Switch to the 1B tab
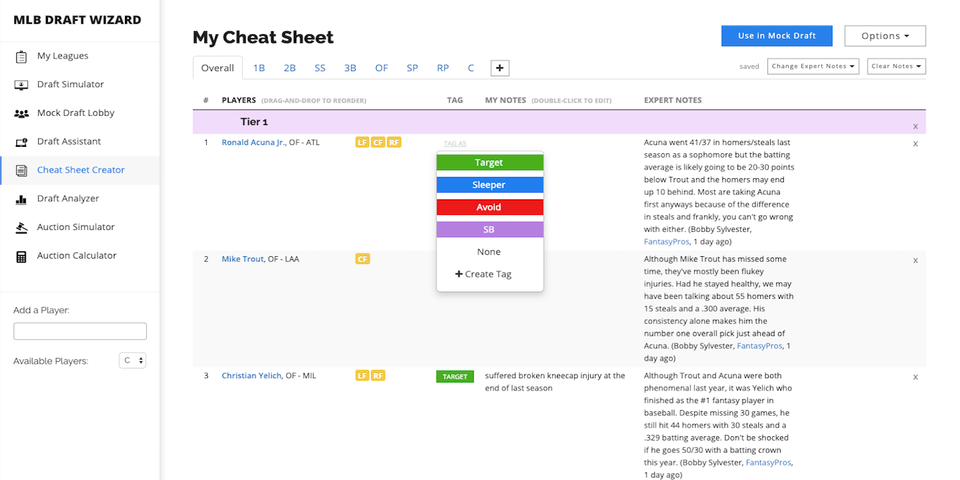 259,68
